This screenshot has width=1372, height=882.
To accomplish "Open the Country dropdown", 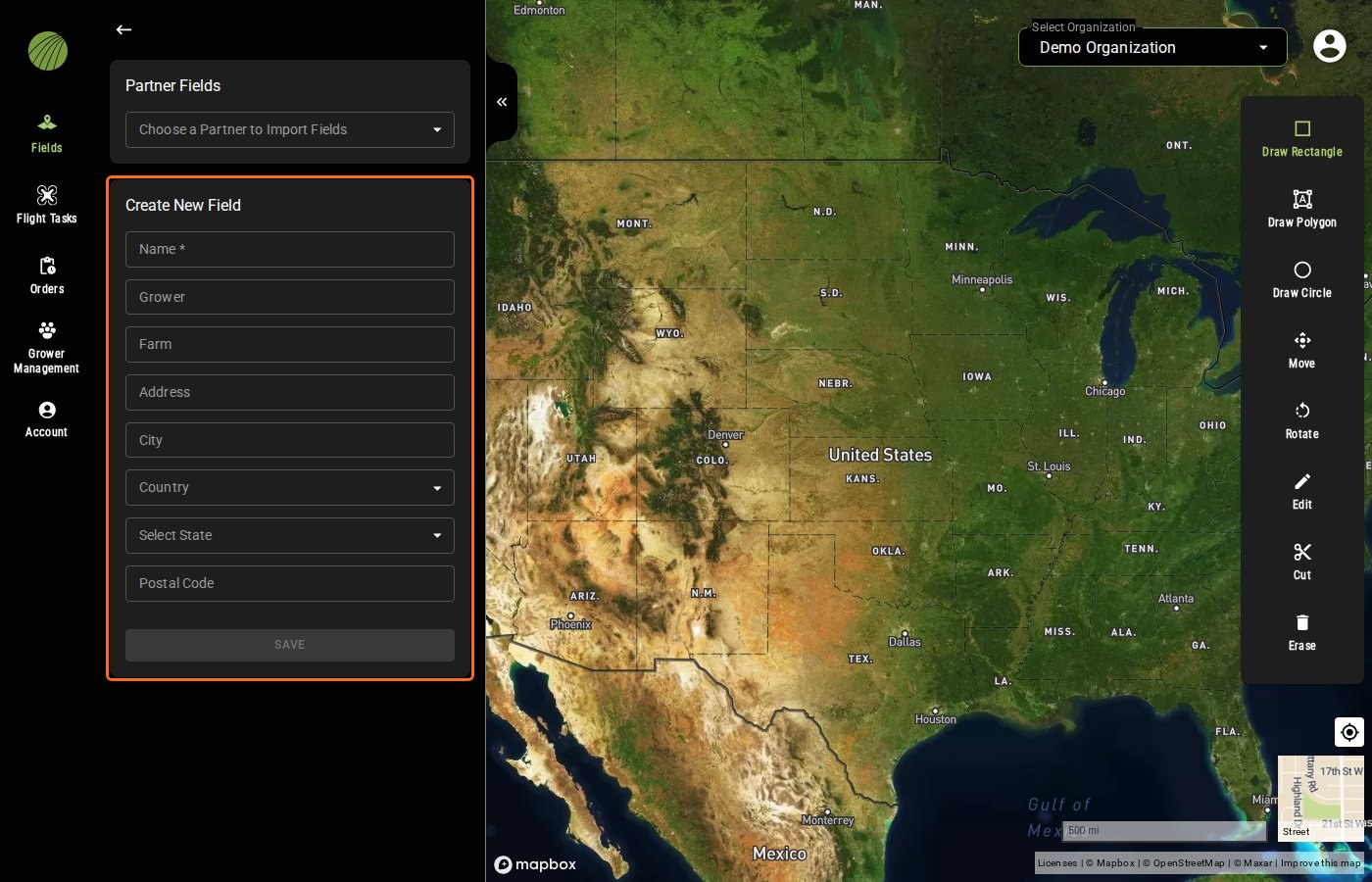I will point(290,487).
